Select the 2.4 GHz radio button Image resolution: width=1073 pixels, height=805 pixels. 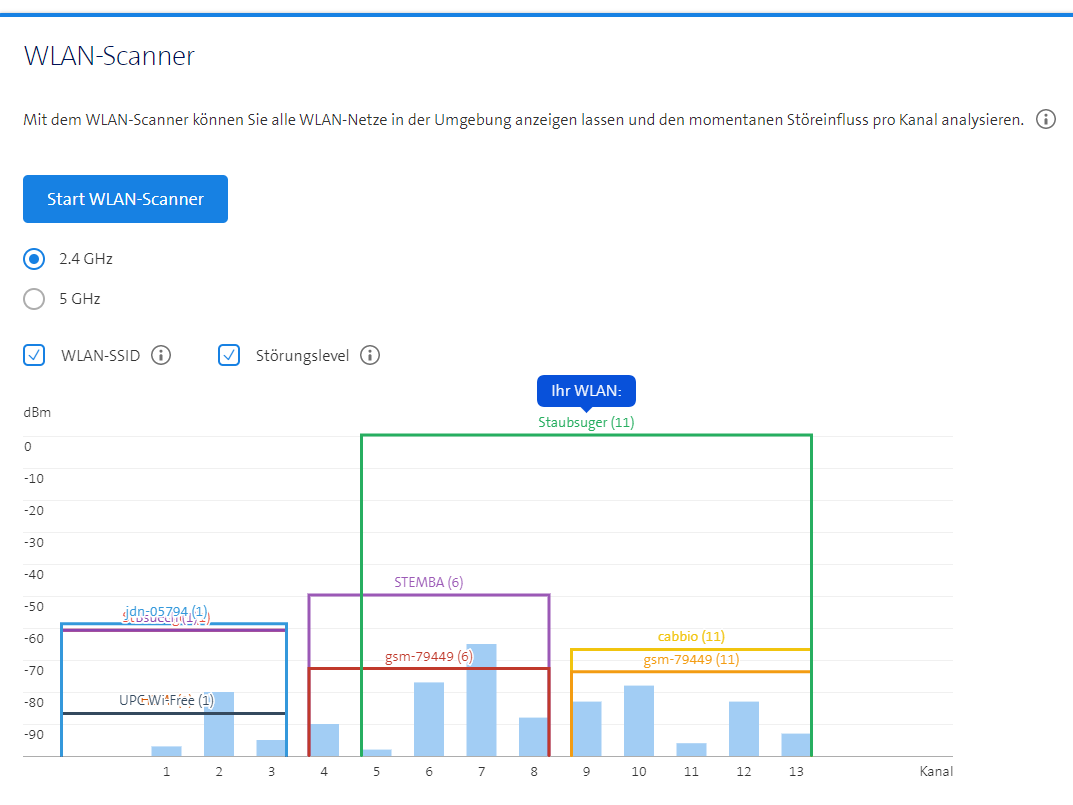[x=34, y=259]
